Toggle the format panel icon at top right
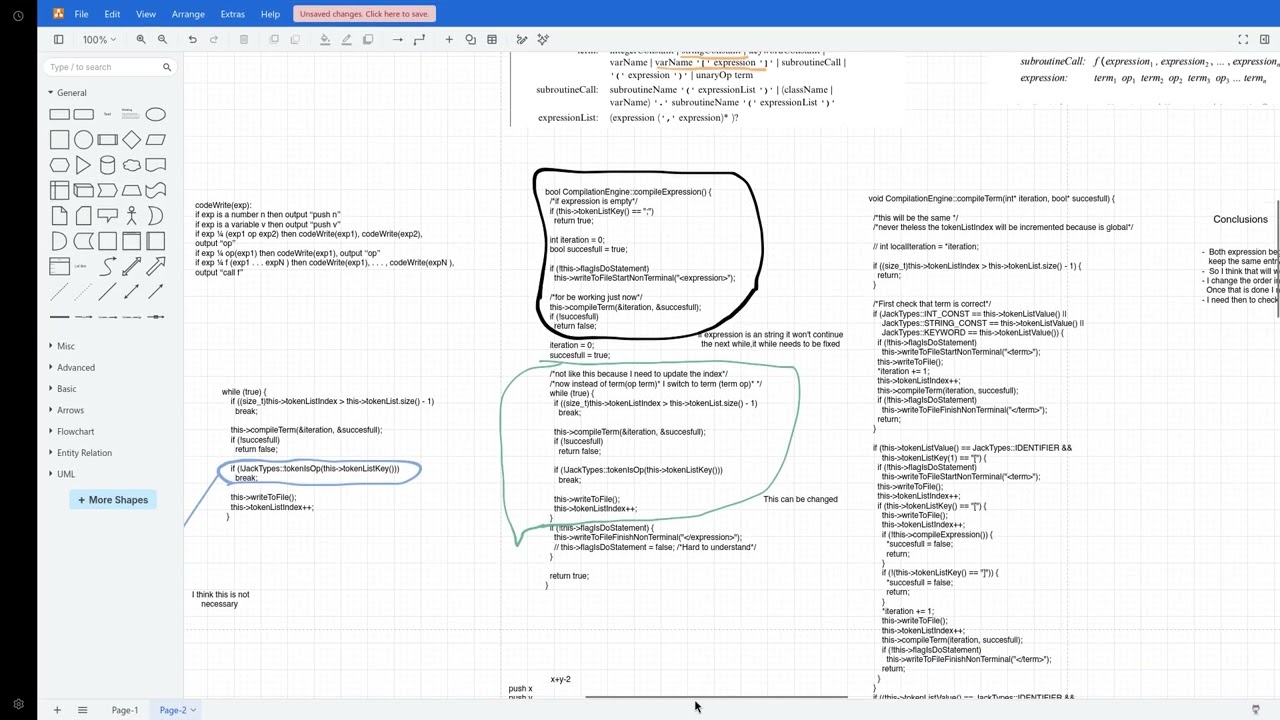This screenshot has height=720, width=1280. click(1264, 39)
